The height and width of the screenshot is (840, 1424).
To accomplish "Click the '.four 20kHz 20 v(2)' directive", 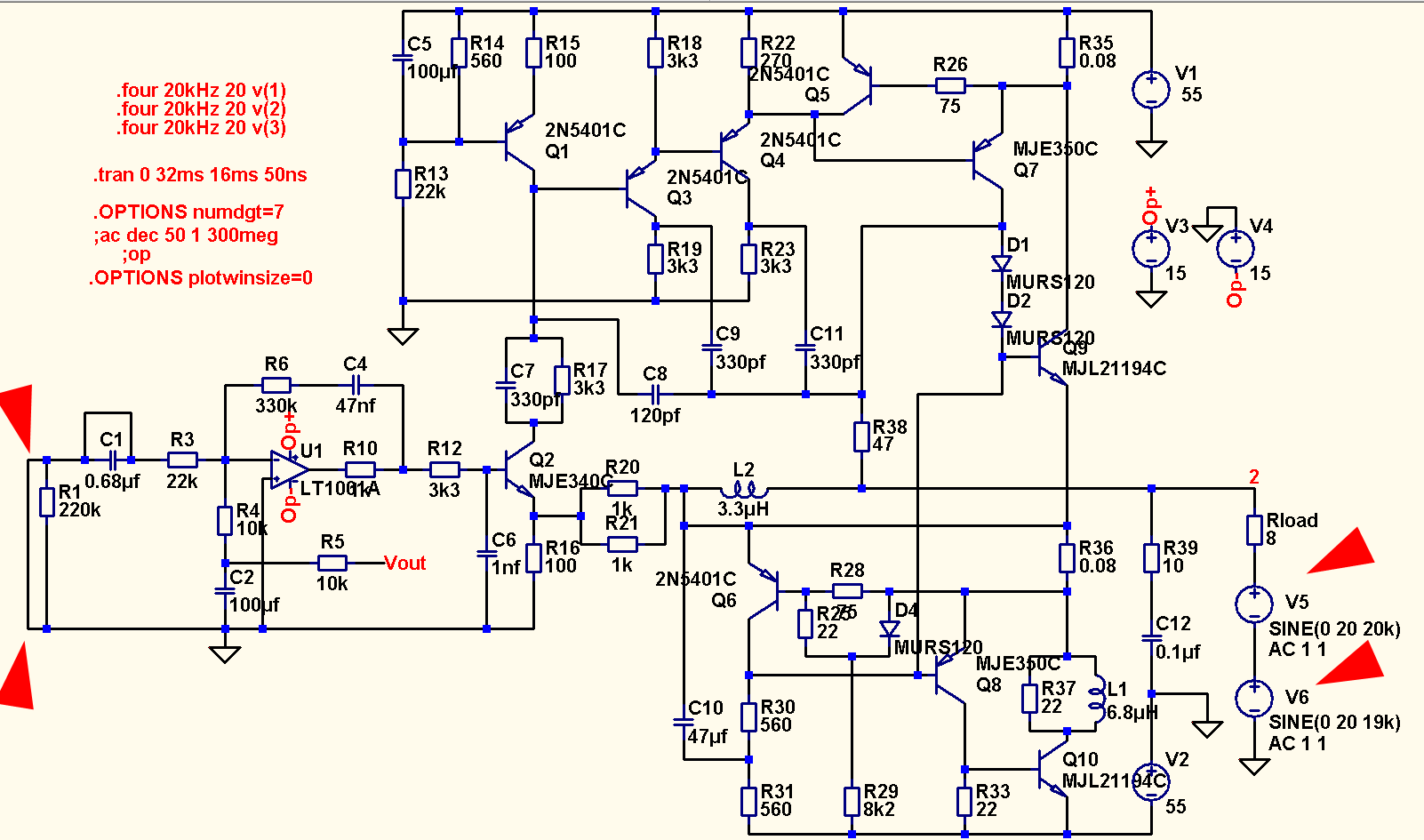I will point(201,109).
